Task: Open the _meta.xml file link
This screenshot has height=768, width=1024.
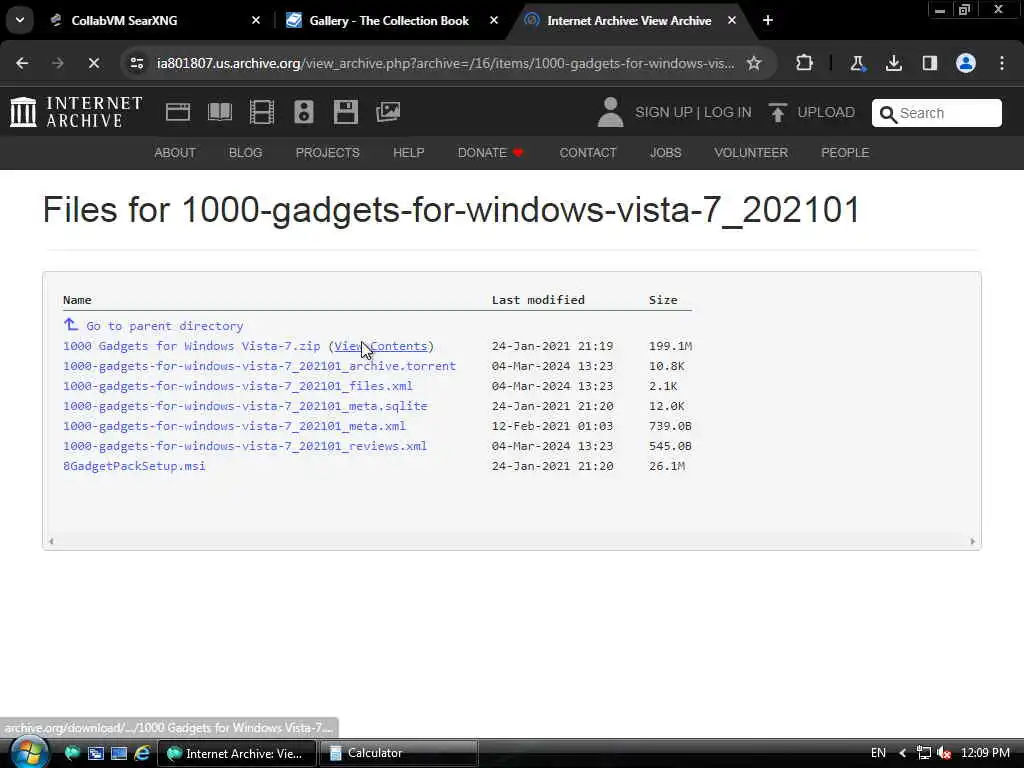Action: (234, 426)
